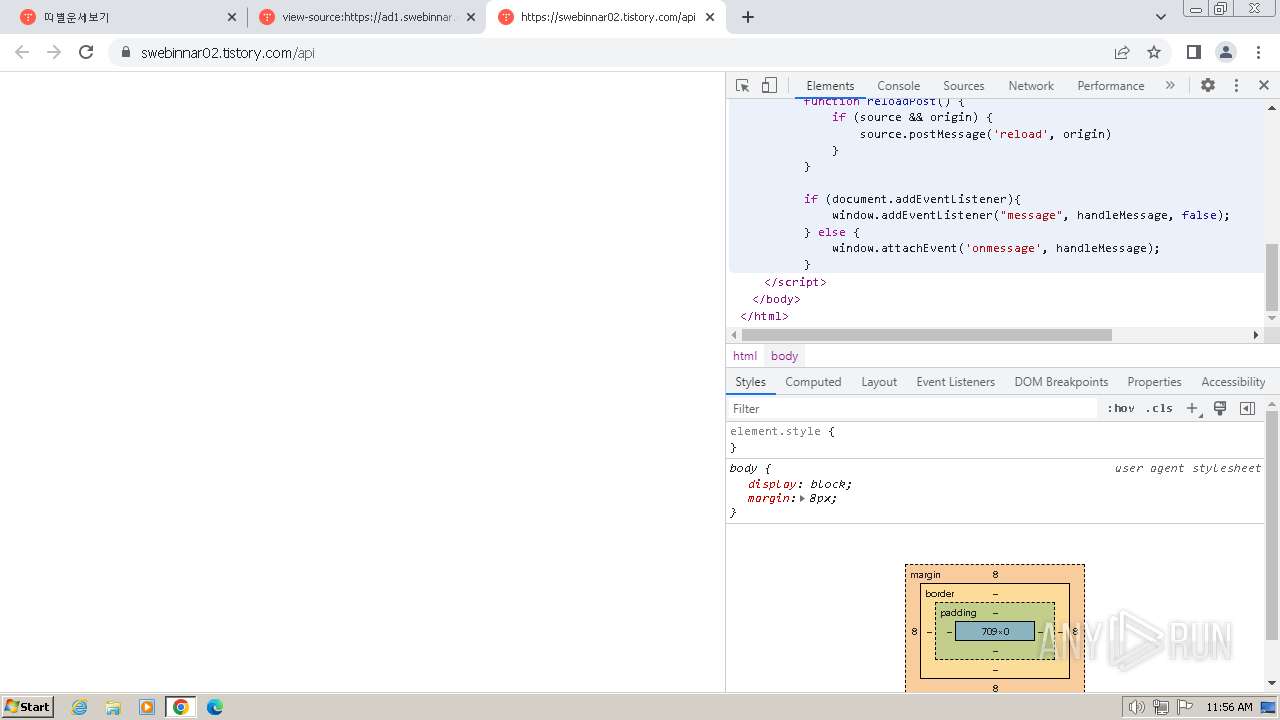Click the blue content box in box model
This screenshot has height=720, width=1280.
(994, 631)
